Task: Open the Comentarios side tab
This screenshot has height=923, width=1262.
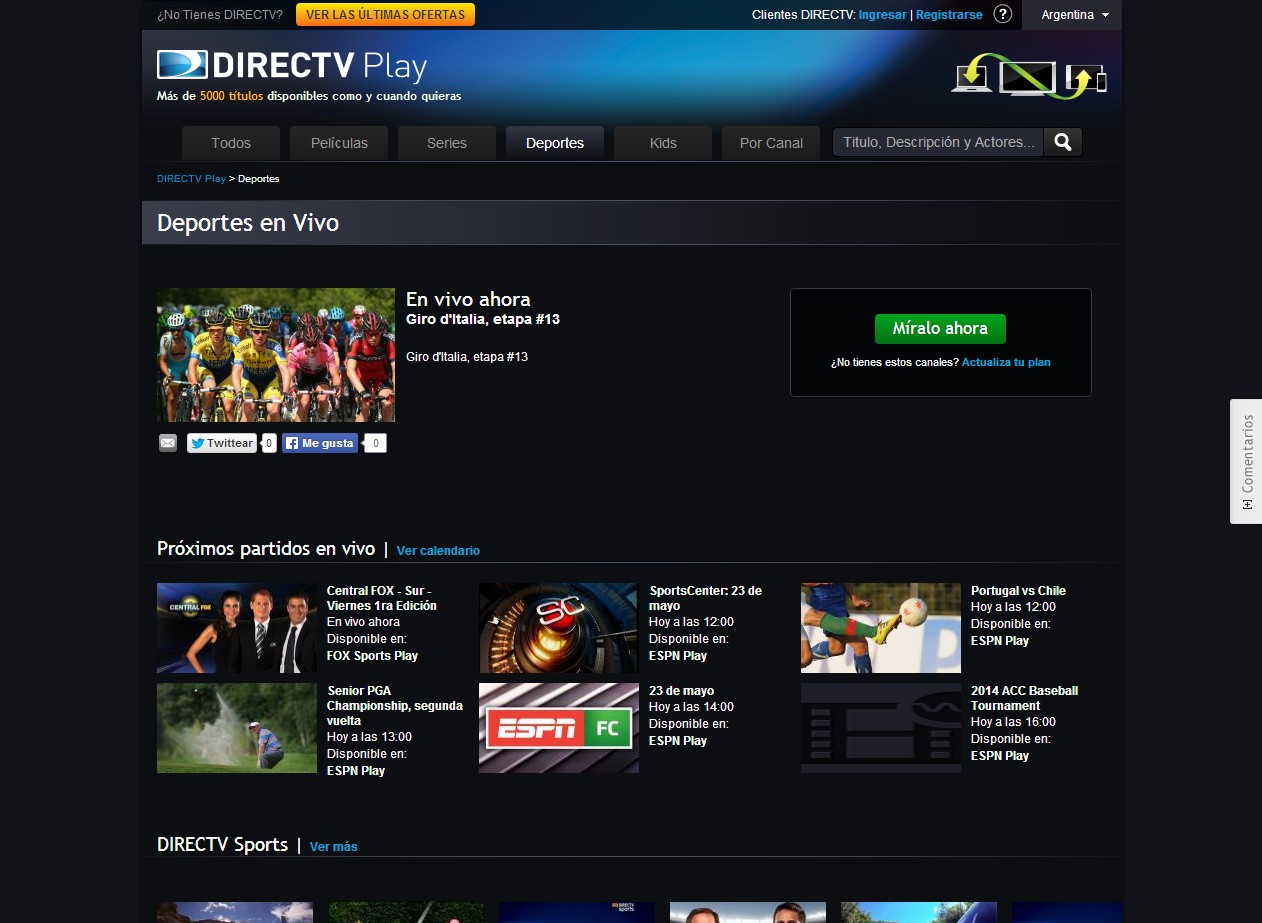Action: (1246, 461)
